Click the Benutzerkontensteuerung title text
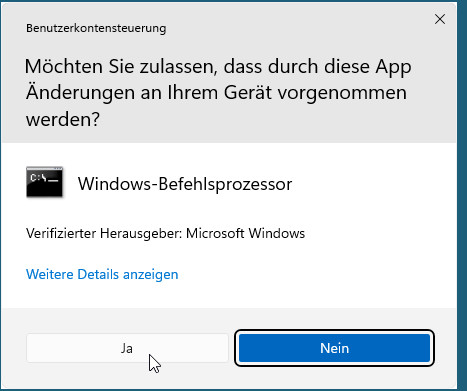Image resolution: width=467 pixels, height=391 pixels. tap(96, 28)
